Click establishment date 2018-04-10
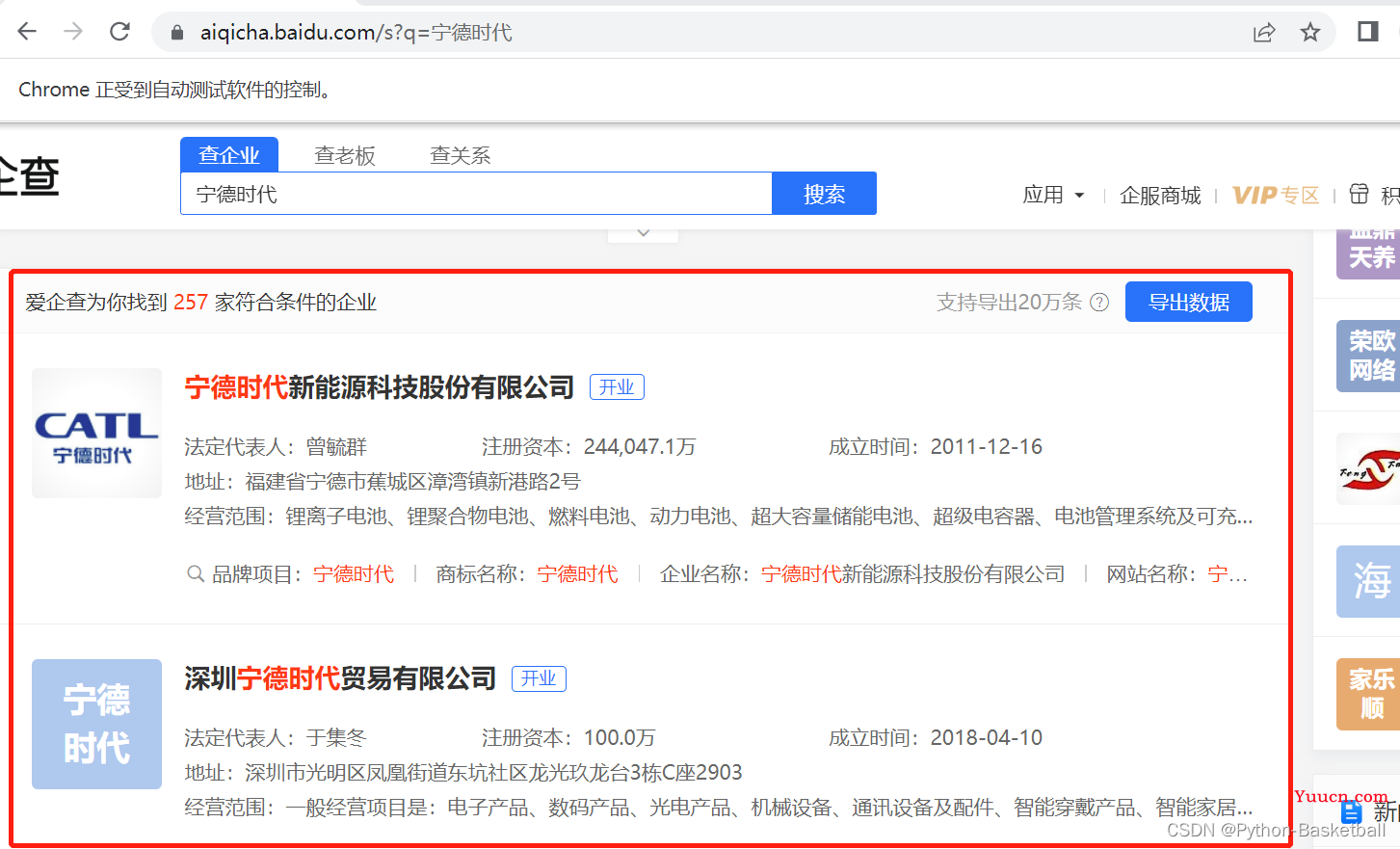This screenshot has width=1400, height=849. [x=987, y=738]
